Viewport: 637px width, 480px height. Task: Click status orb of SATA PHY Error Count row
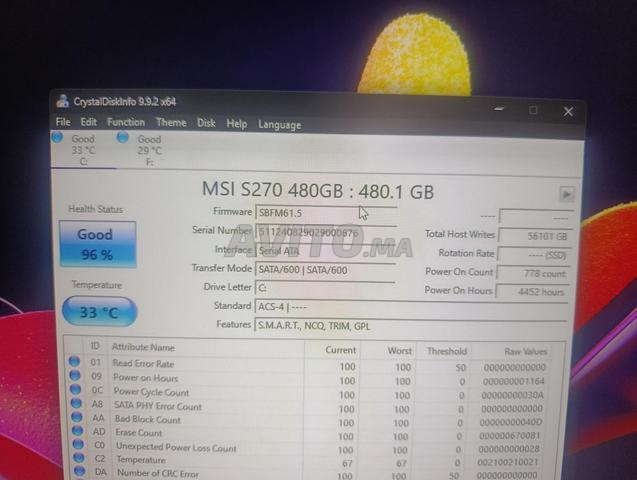click(x=76, y=403)
